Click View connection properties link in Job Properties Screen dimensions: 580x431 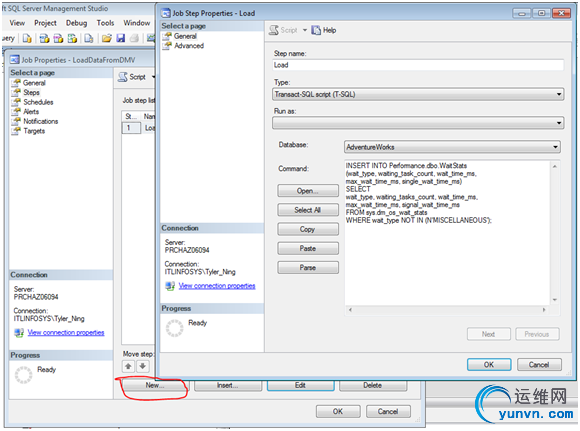tap(66, 333)
